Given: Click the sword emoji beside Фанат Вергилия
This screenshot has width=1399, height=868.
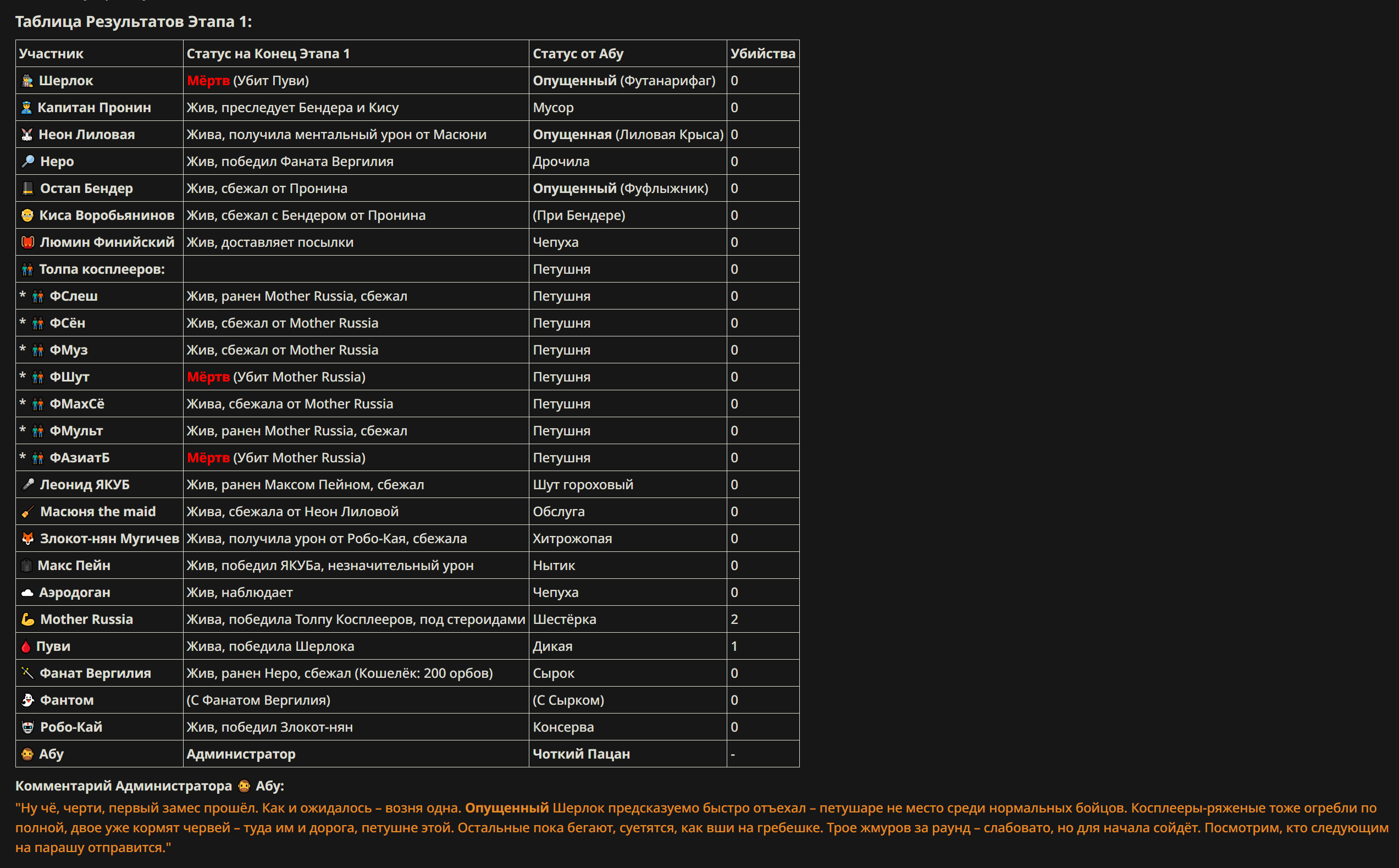Looking at the screenshot, I should pyautogui.click(x=27, y=673).
